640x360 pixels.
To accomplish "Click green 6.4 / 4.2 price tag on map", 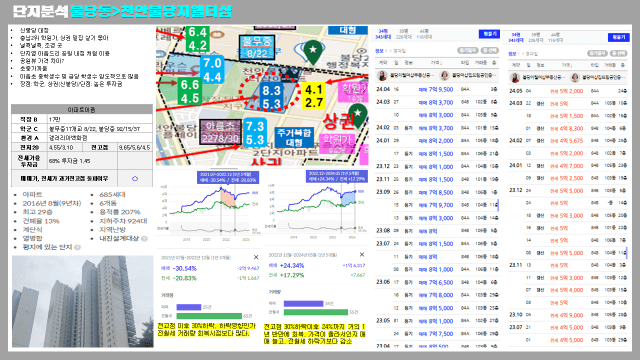I will pos(198,39).
